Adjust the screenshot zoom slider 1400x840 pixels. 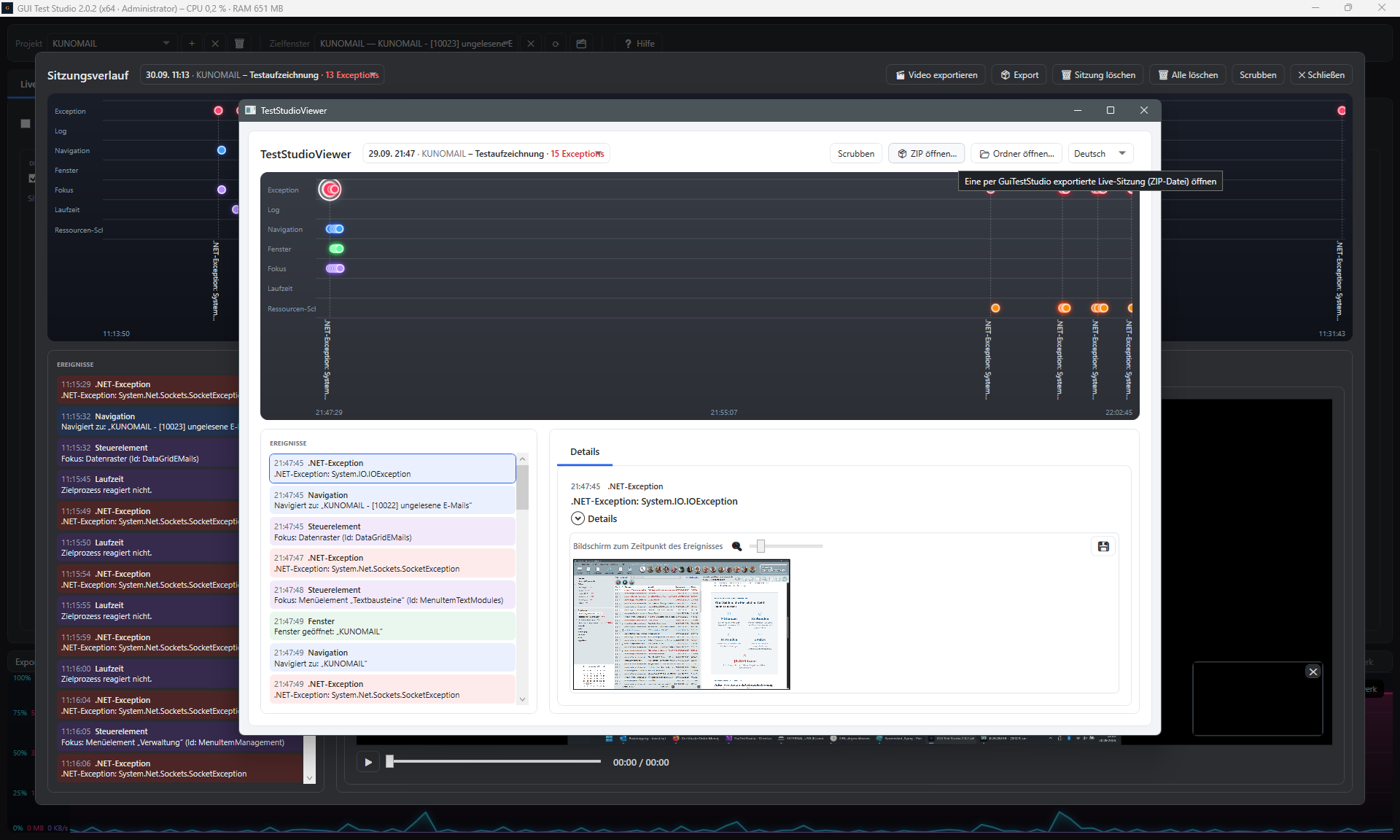coord(786,546)
